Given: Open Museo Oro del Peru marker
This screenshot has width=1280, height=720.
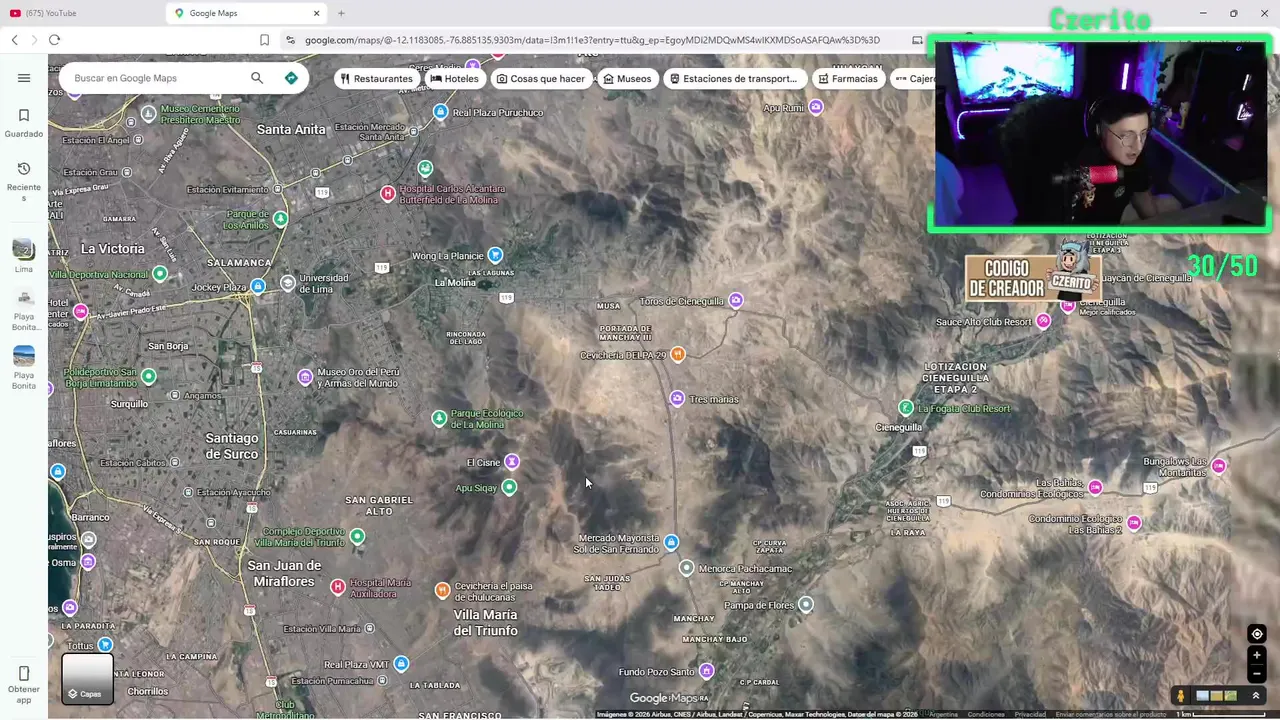Looking at the screenshot, I should 305,376.
